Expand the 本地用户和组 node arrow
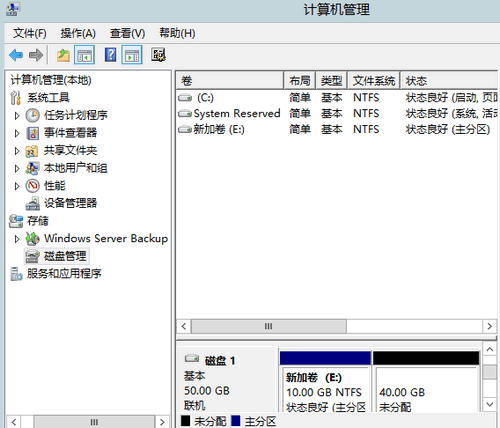The width and height of the screenshot is (500, 428). coord(17,169)
